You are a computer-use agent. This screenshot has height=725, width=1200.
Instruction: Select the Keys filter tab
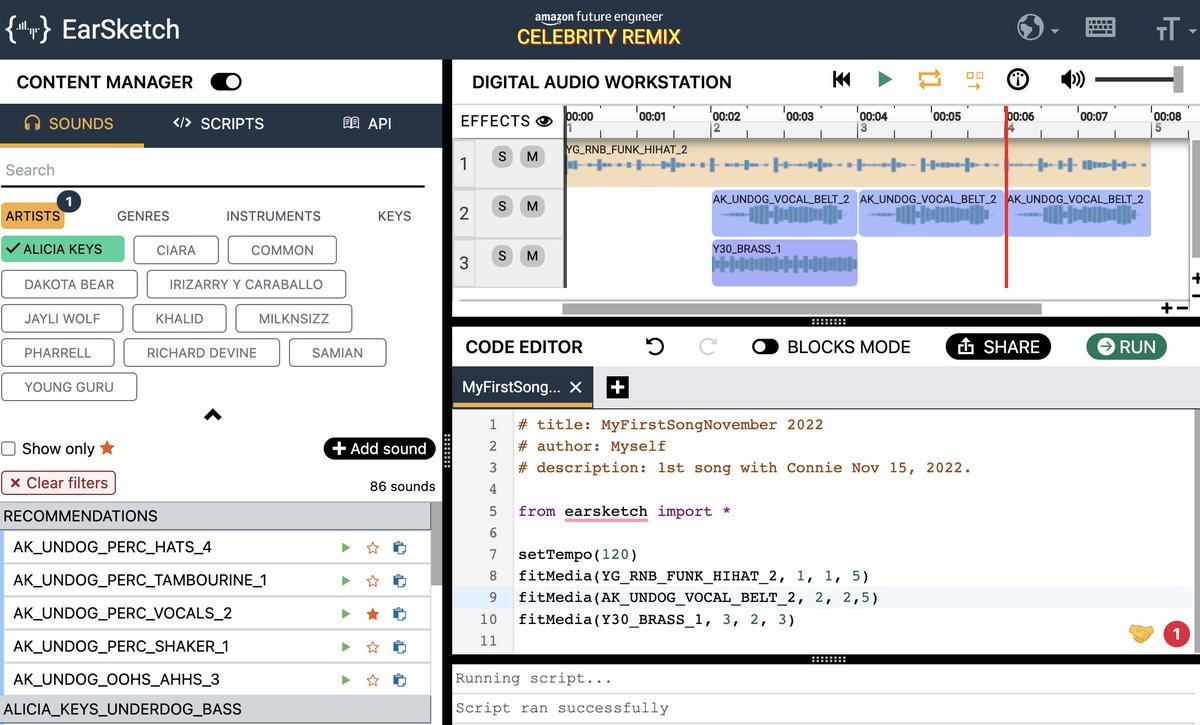(394, 216)
